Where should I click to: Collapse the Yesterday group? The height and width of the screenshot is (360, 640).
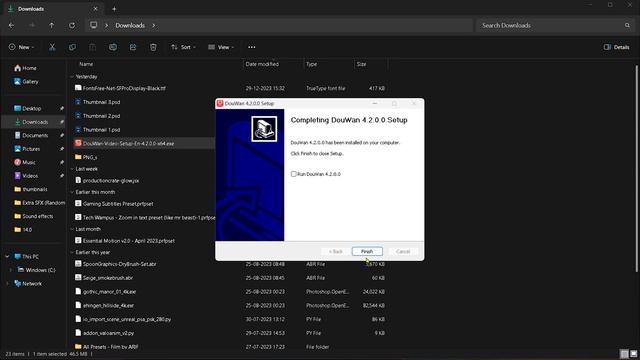pyautogui.click(x=72, y=77)
